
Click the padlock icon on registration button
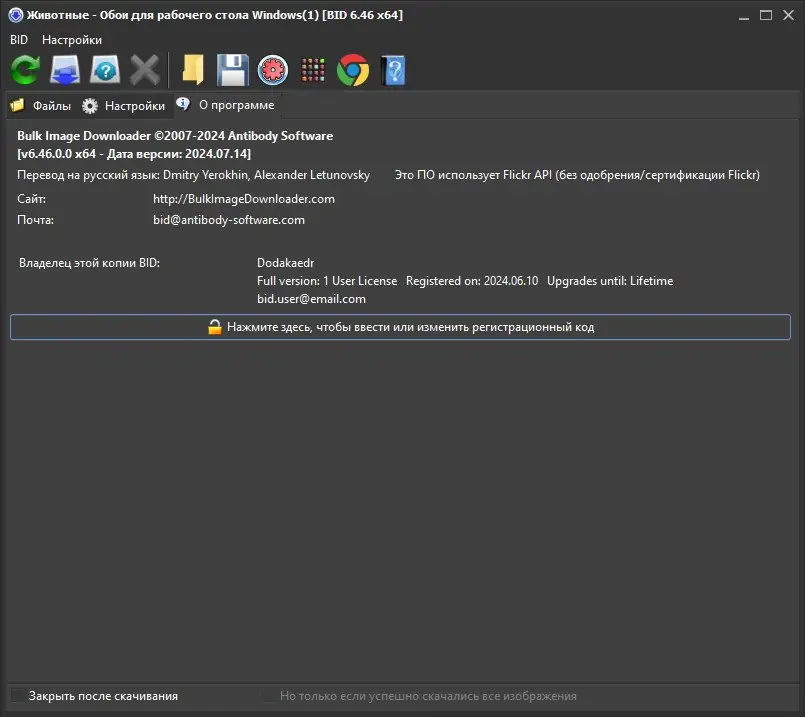[215, 327]
